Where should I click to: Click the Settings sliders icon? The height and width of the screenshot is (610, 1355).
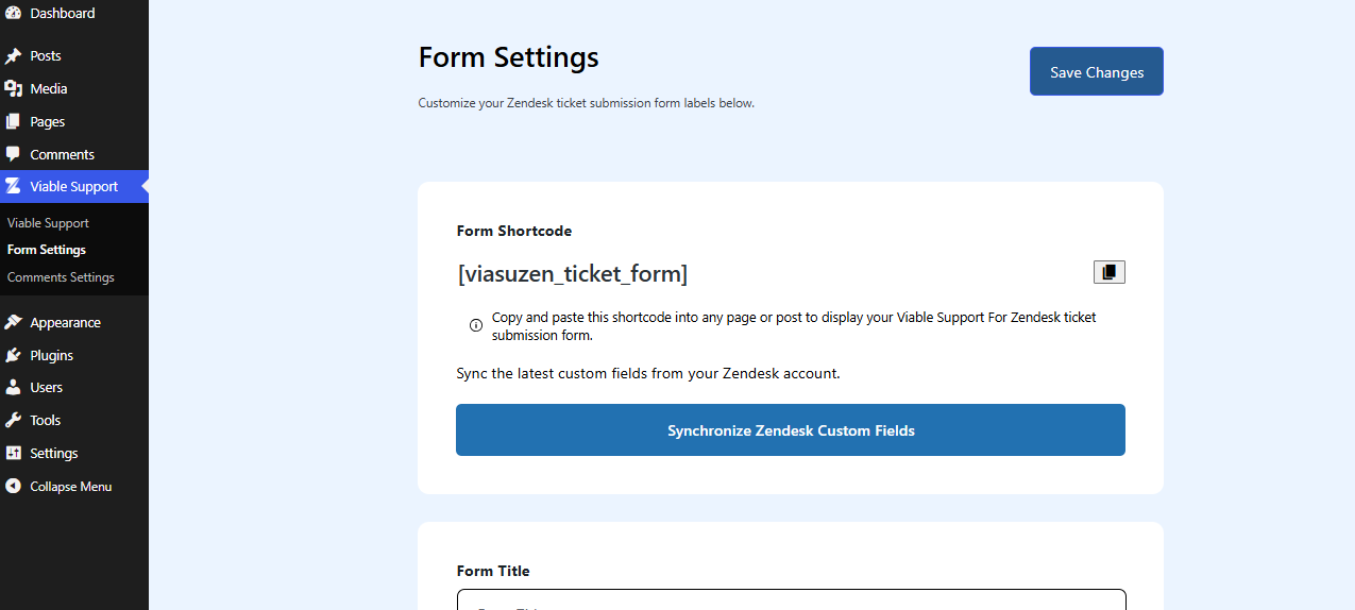point(13,453)
